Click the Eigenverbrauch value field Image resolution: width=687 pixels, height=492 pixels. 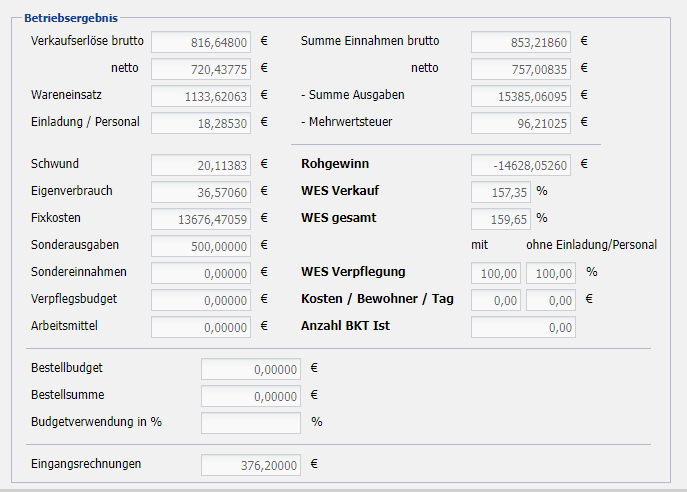tap(200, 191)
